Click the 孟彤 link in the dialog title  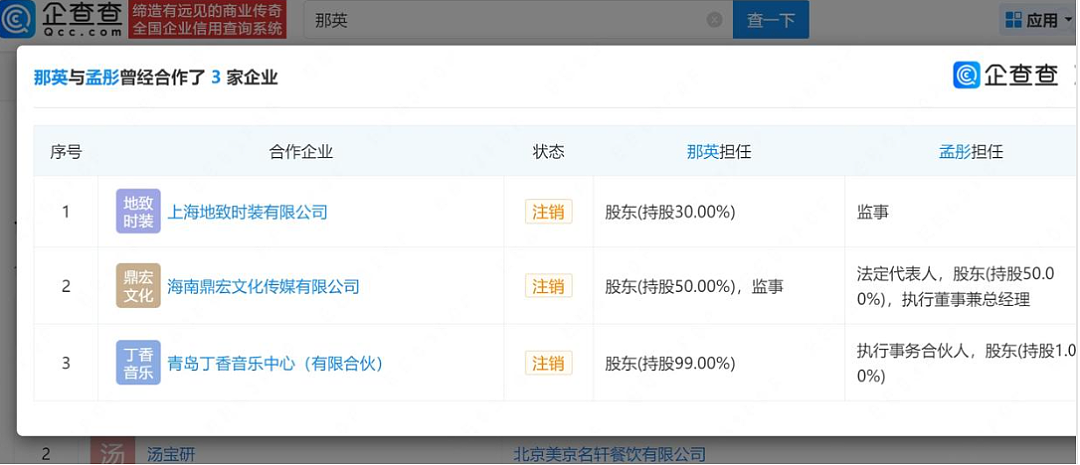102,78
